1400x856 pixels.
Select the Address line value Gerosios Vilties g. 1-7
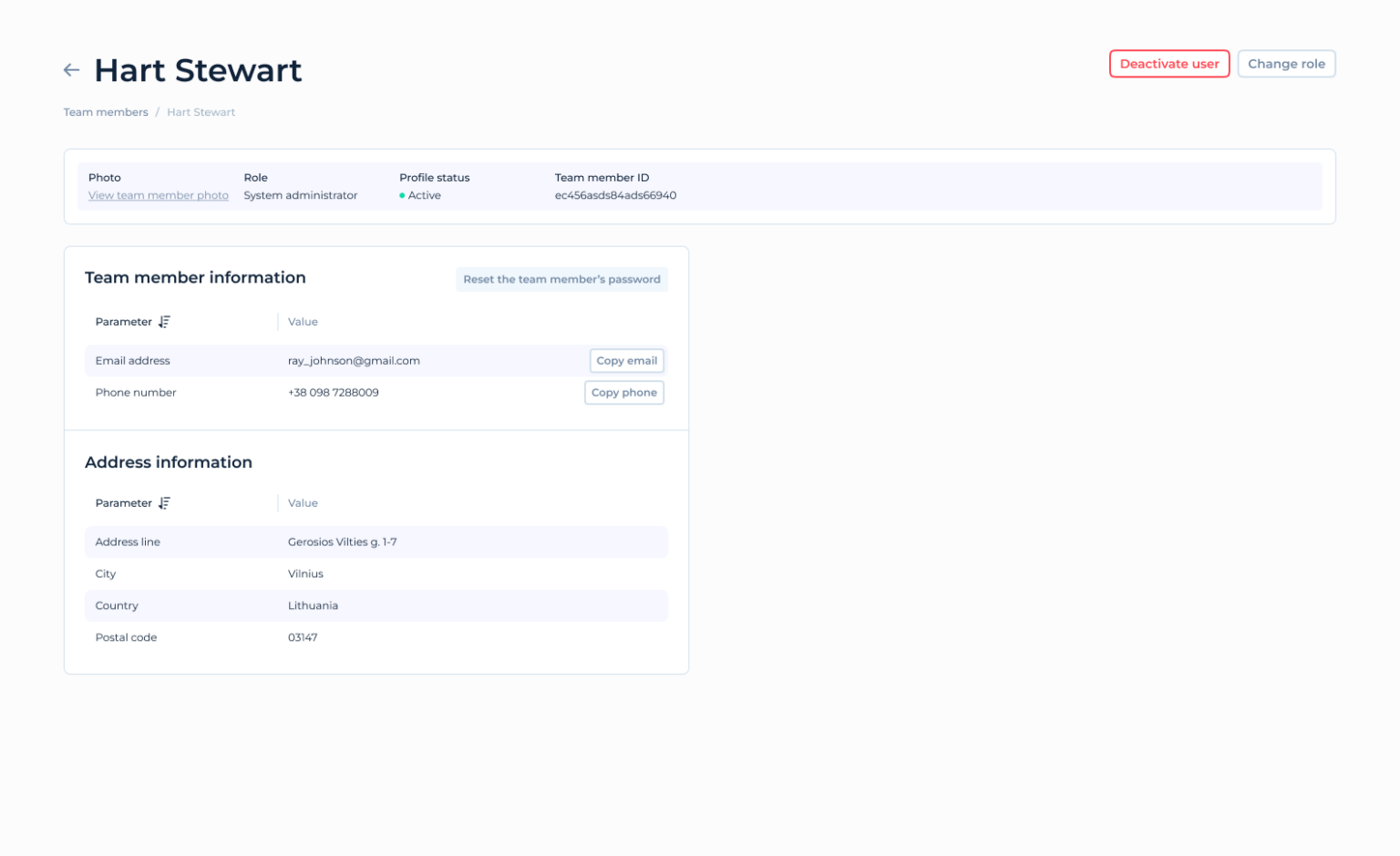[x=343, y=541]
